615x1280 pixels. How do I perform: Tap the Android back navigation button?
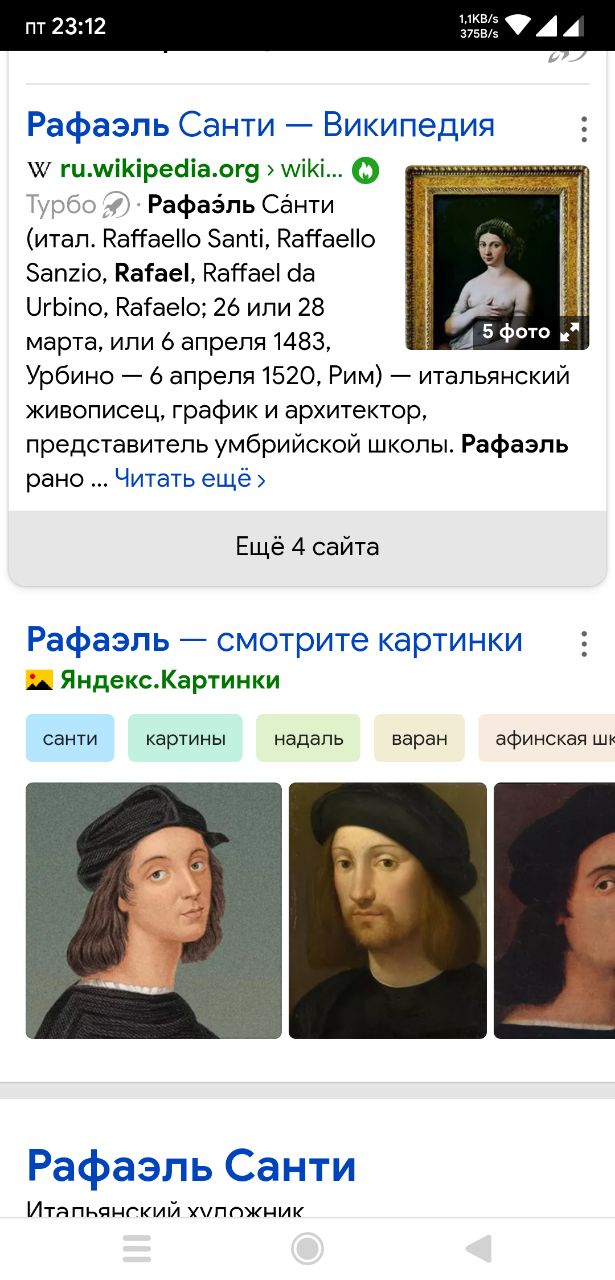pyautogui.click(x=478, y=1248)
